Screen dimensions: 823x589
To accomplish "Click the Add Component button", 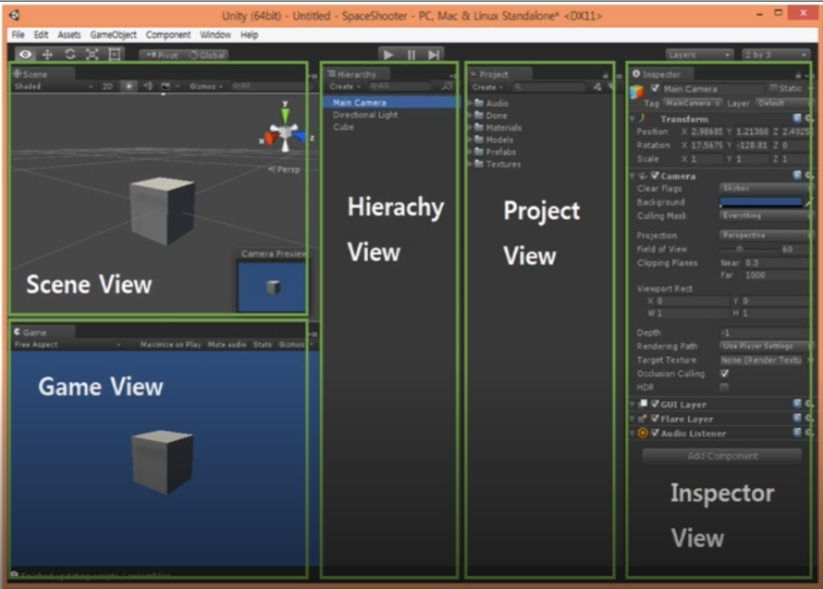I will click(x=722, y=456).
